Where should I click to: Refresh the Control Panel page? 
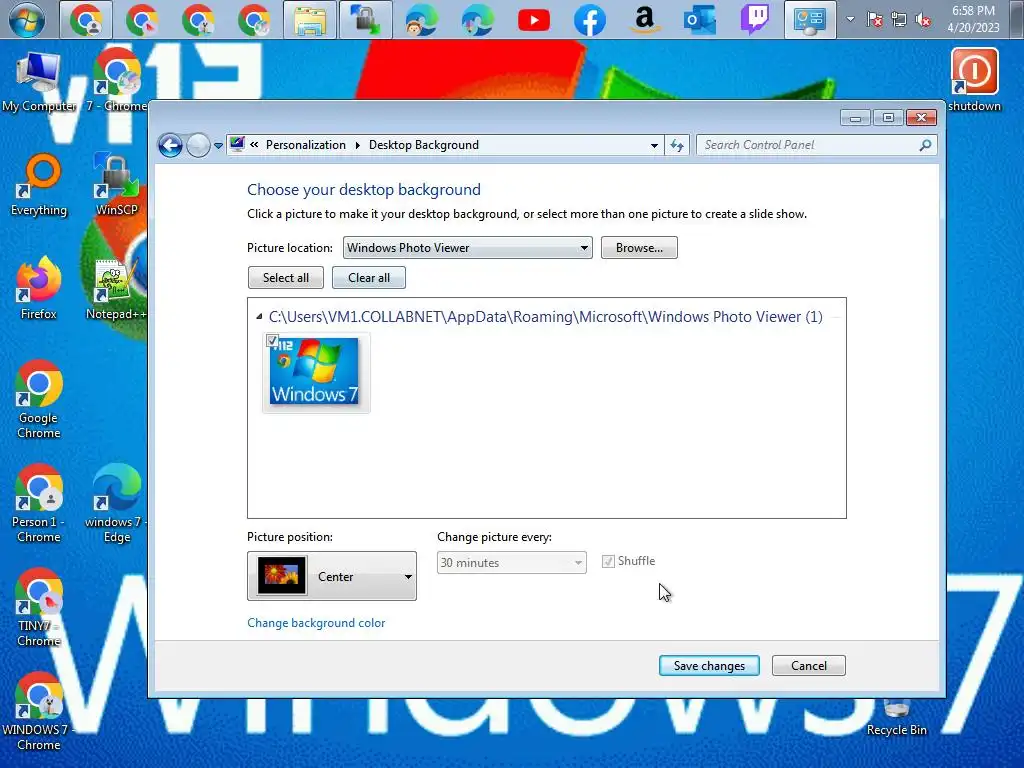[x=677, y=146]
